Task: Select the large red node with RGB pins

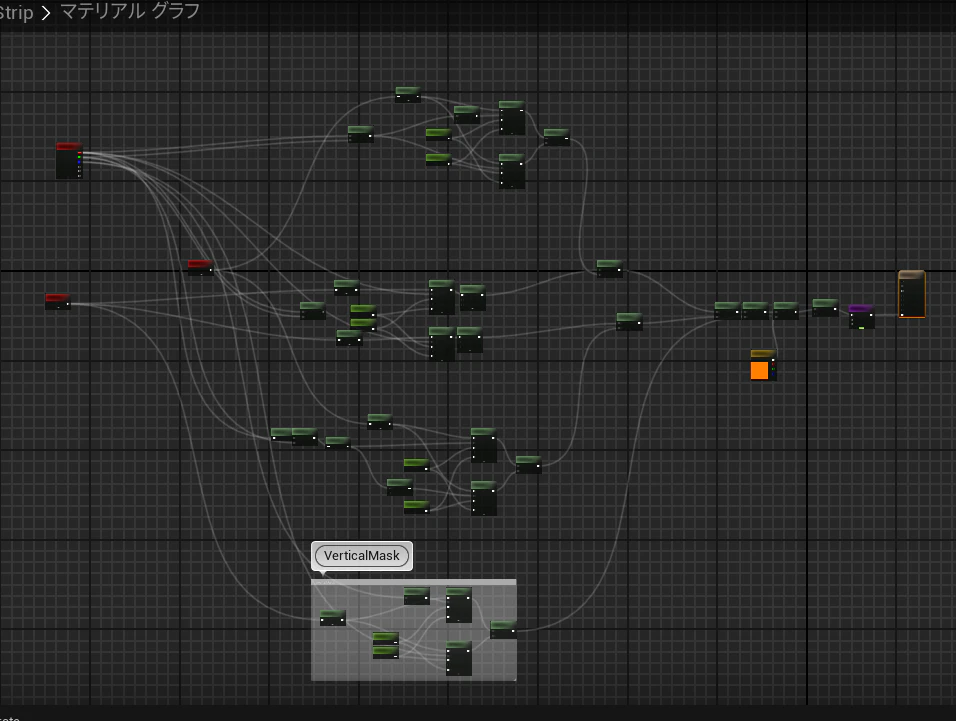Action: click(x=69, y=161)
